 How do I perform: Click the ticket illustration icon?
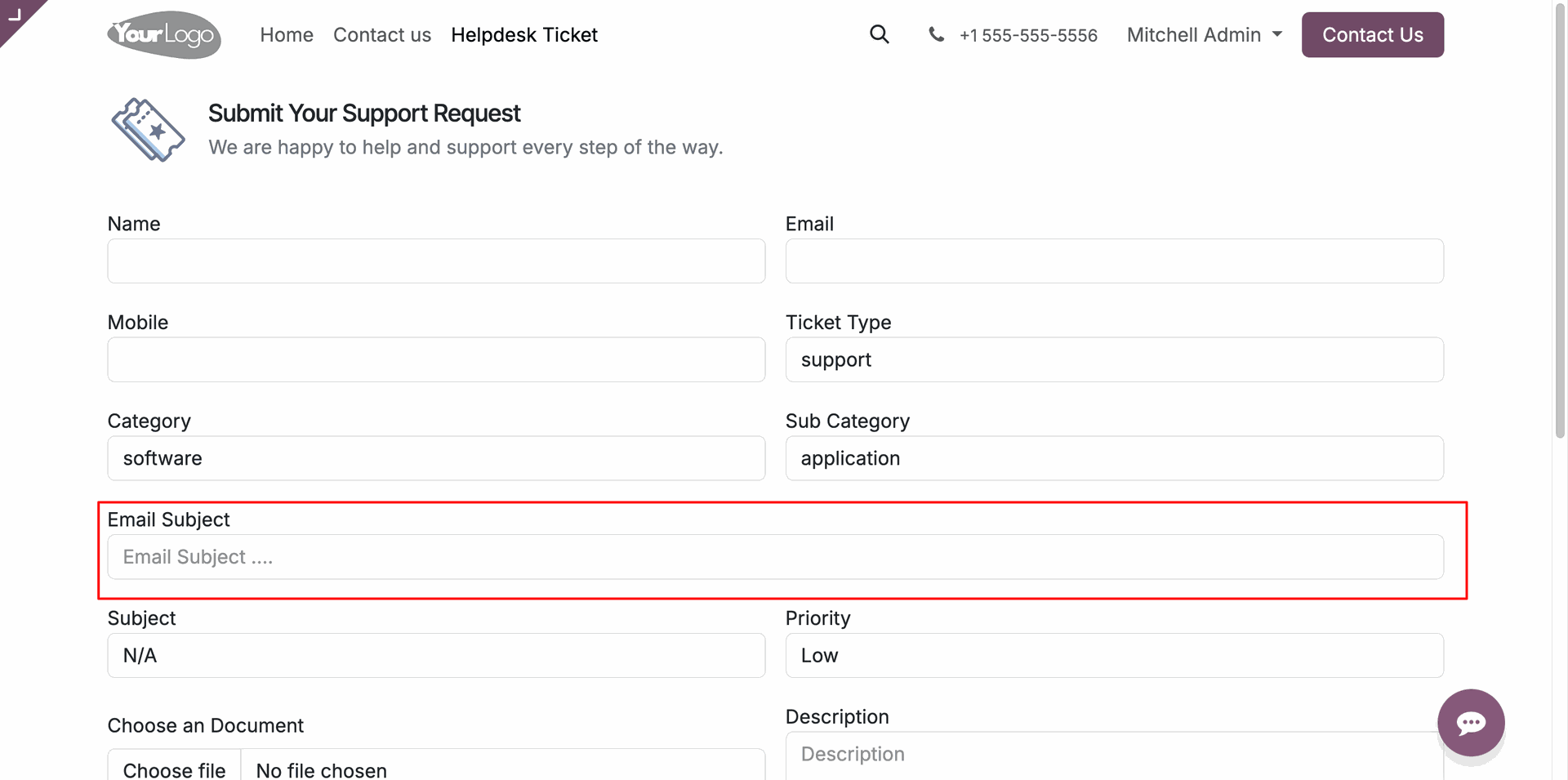click(148, 130)
